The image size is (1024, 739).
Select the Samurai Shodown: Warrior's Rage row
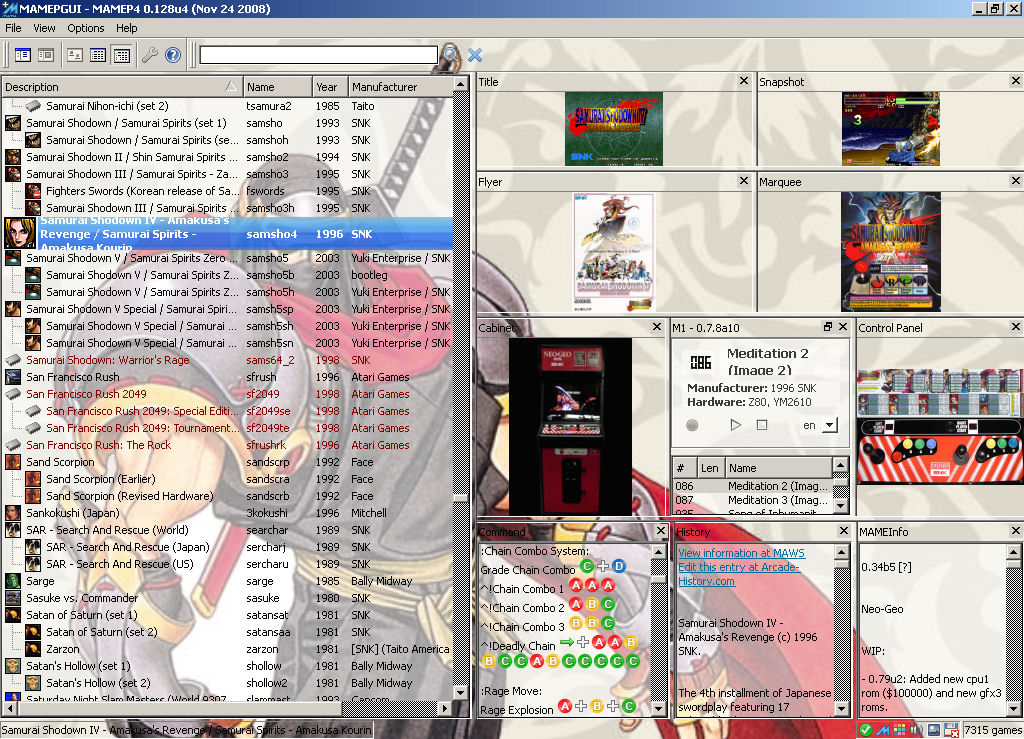click(x=227, y=360)
